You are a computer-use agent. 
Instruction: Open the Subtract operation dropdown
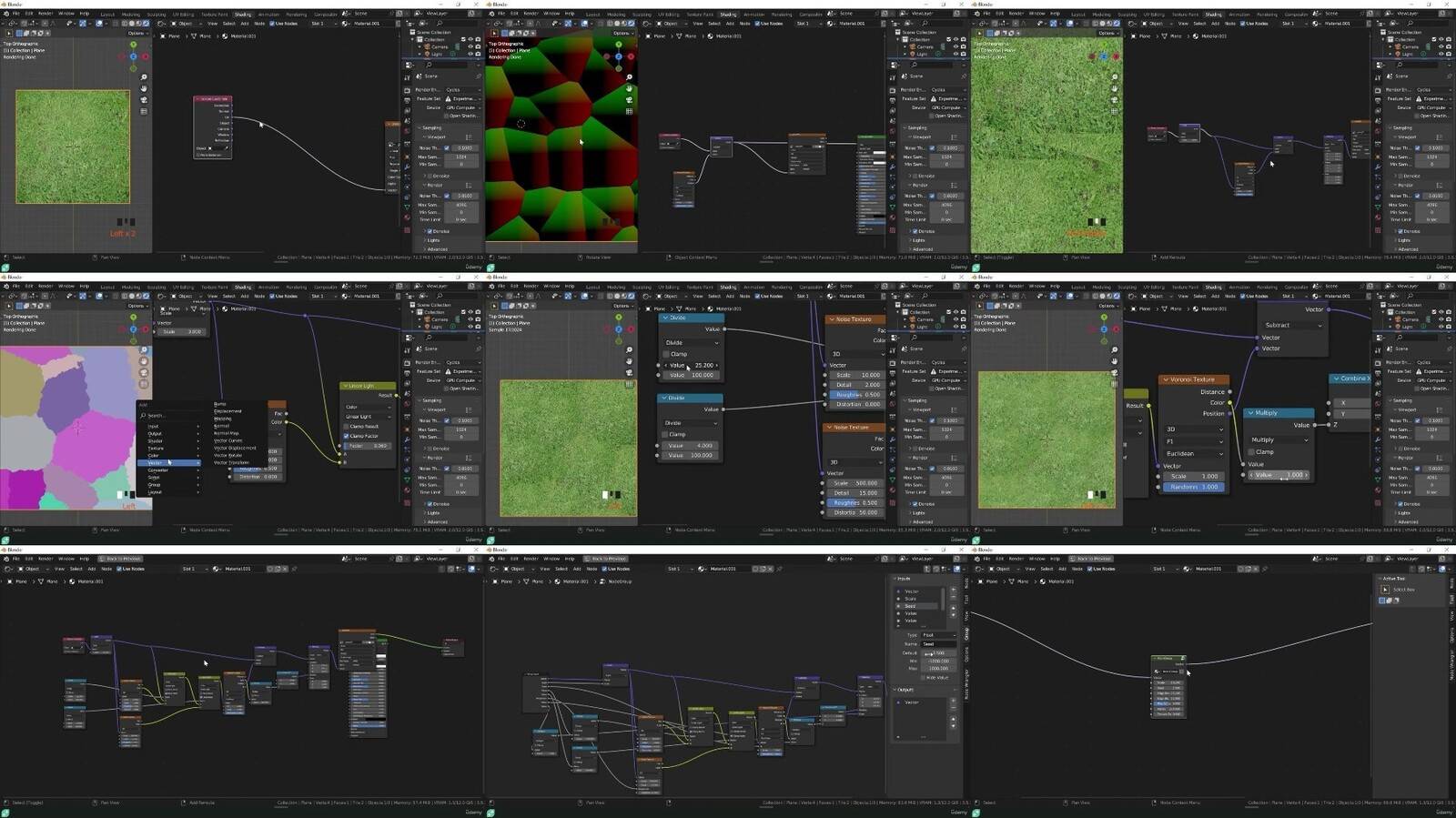(1291, 325)
